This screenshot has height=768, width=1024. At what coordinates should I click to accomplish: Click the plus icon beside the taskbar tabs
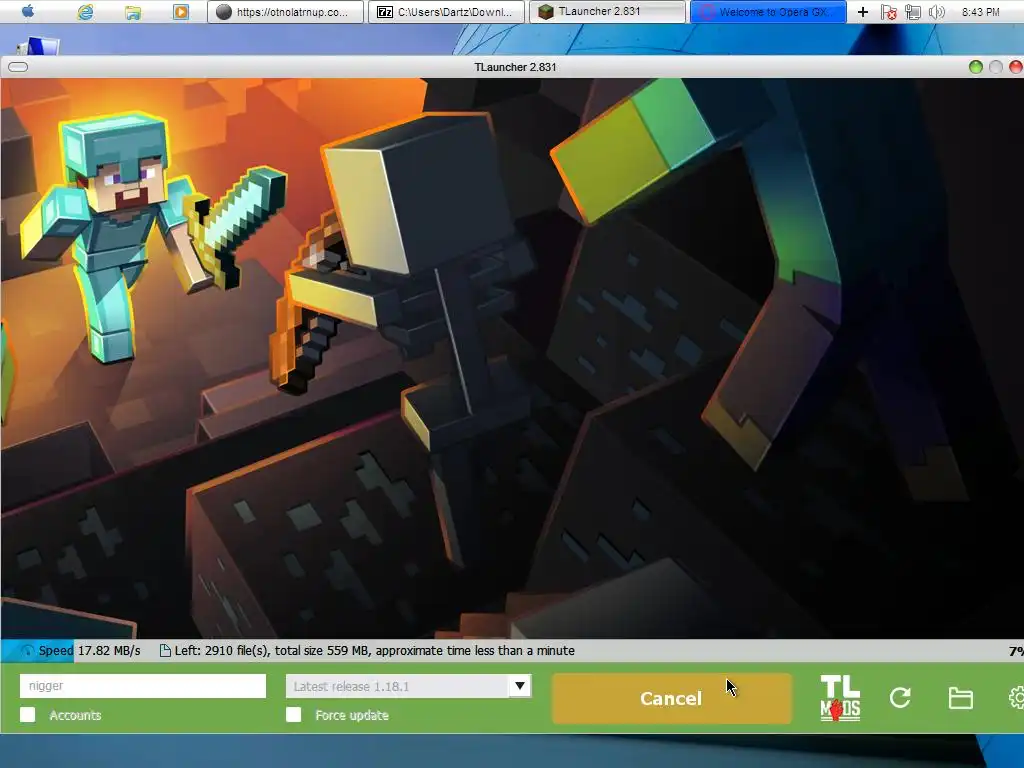(863, 12)
